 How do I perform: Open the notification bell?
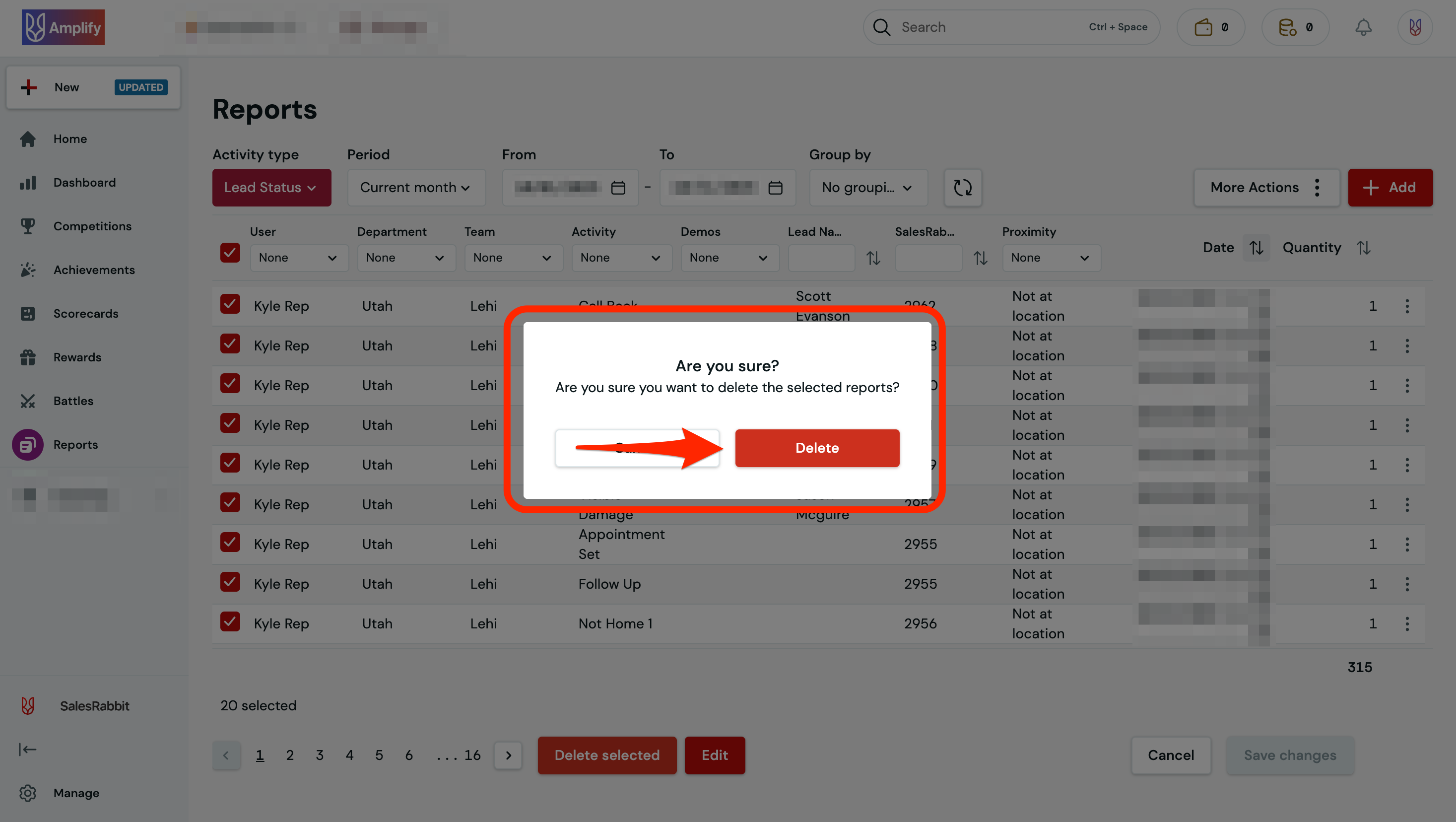[x=1363, y=27]
